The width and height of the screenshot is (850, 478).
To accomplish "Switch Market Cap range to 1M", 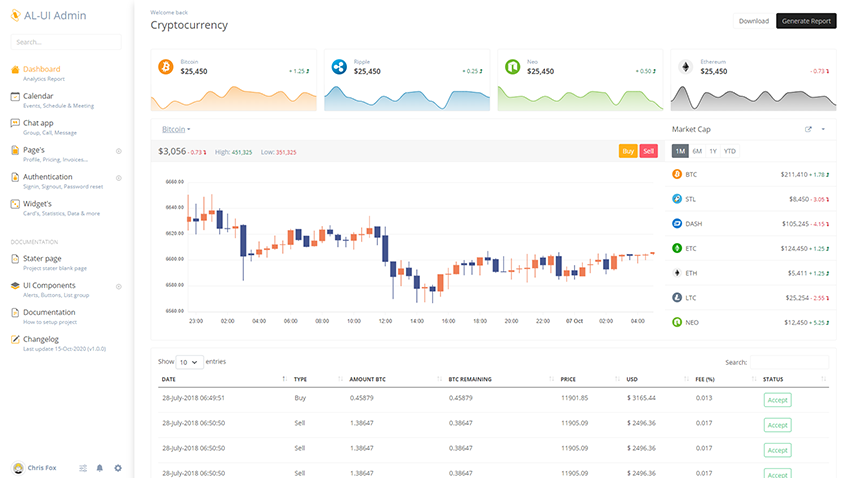I will (679, 151).
